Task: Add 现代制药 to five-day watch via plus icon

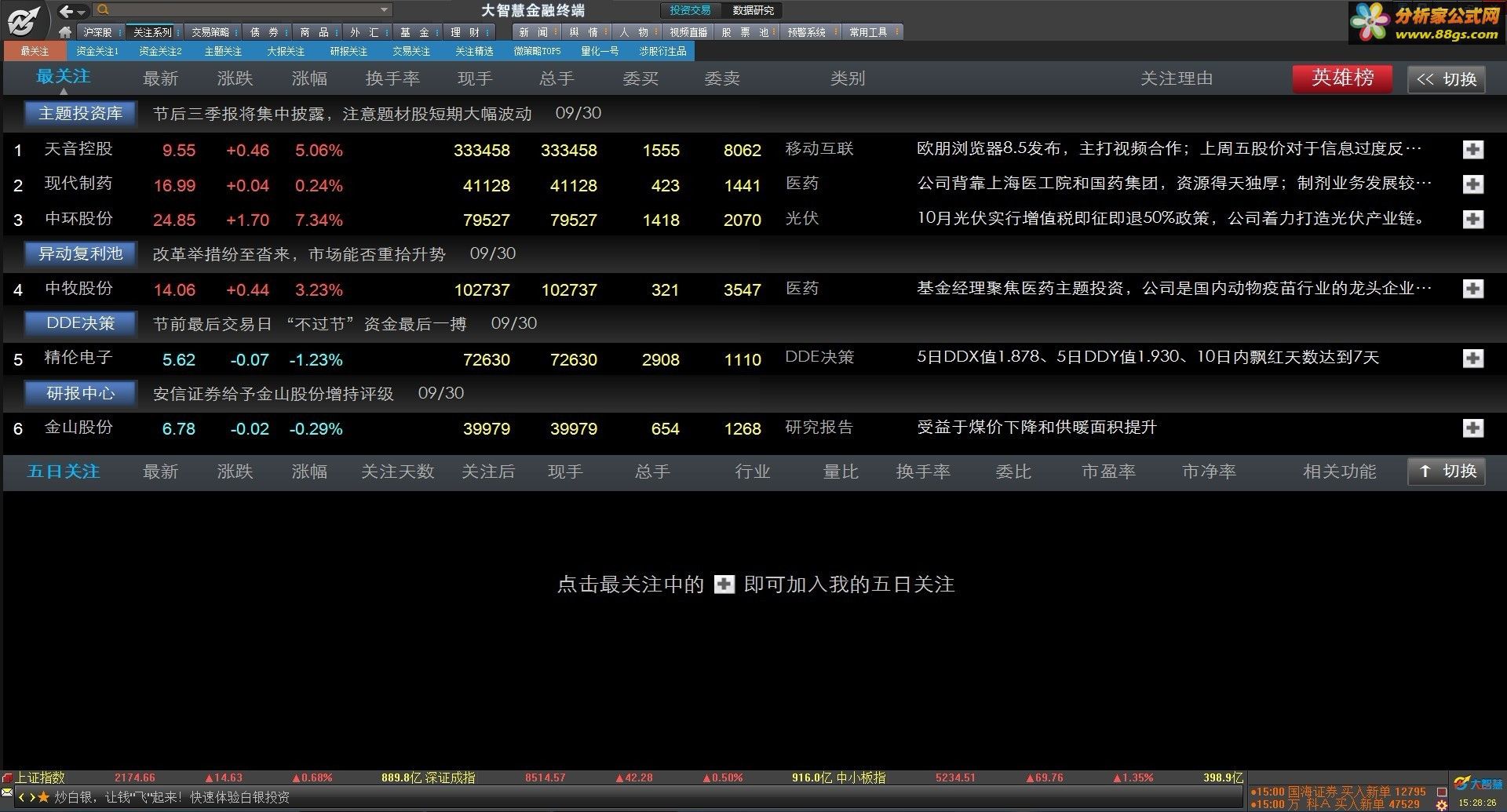Action: 1472,184
